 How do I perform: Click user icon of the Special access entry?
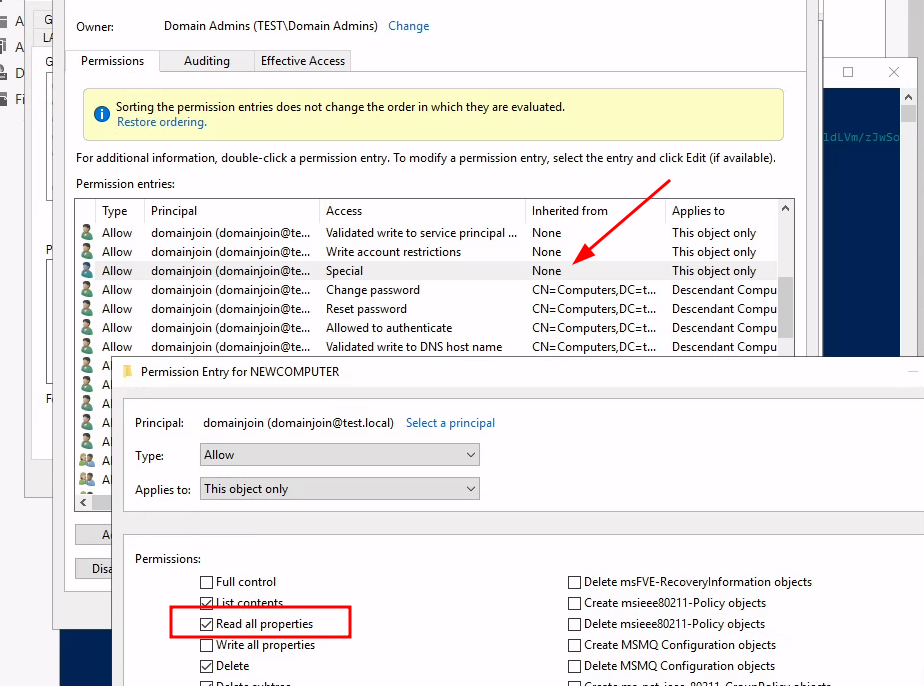point(87,271)
